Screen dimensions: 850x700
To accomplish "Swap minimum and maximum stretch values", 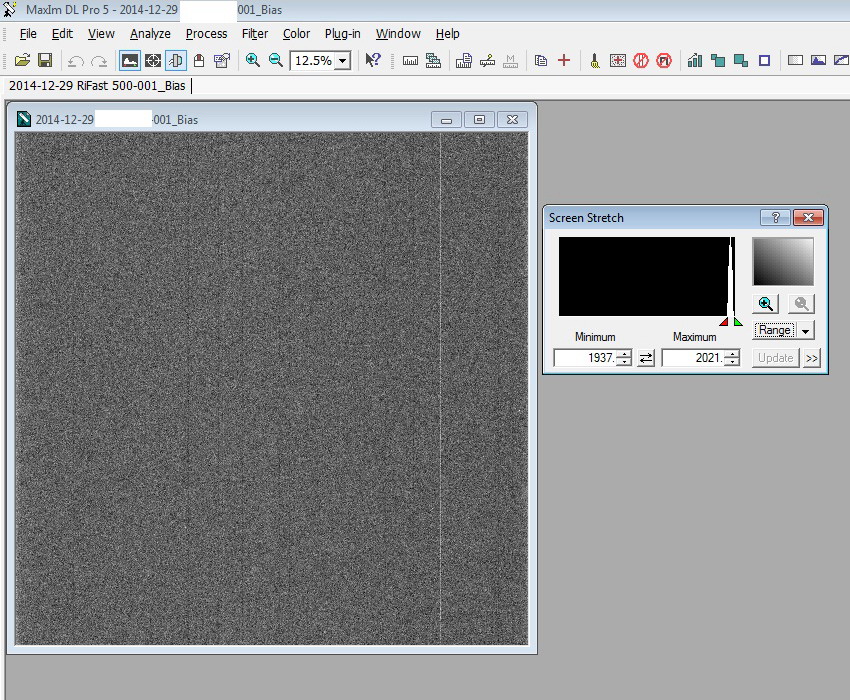I will point(647,357).
